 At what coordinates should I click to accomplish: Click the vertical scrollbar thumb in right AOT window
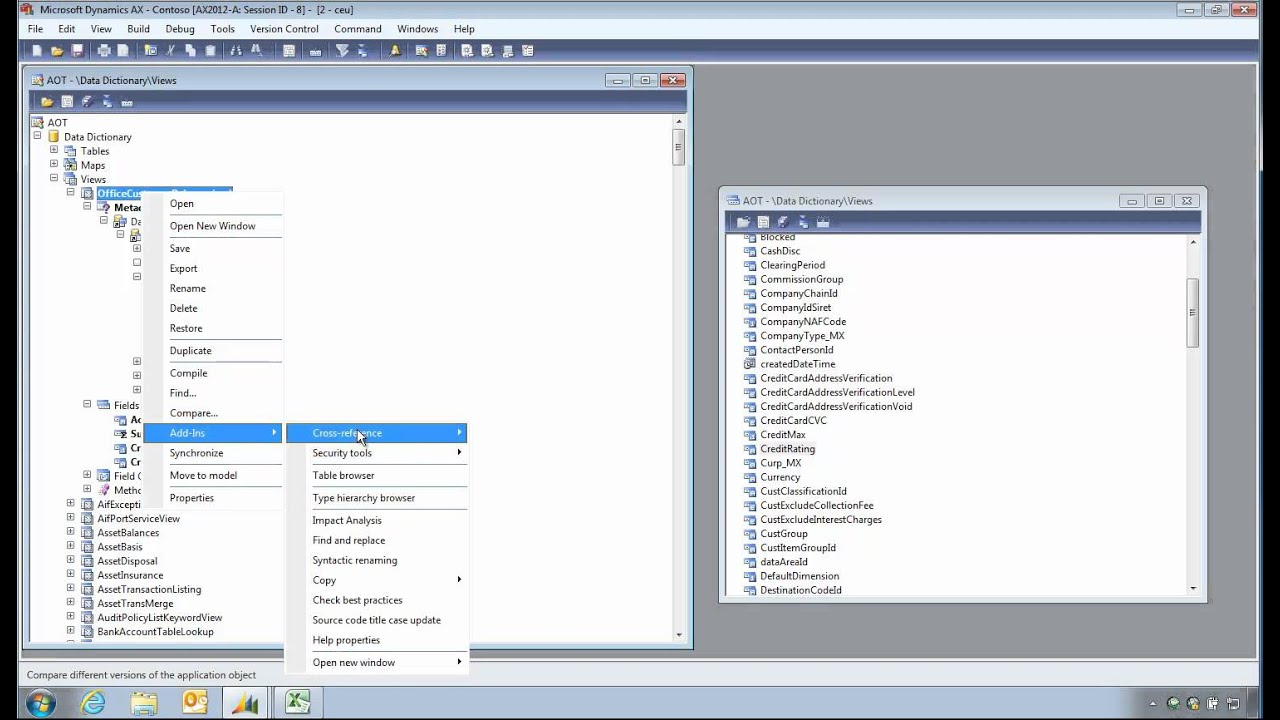(x=1192, y=313)
